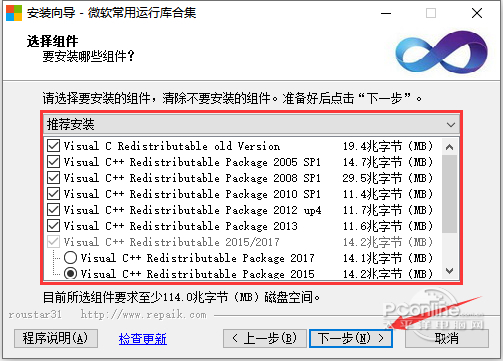Close the 安装向导 installer window
503x361 pixels.
click(x=477, y=13)
